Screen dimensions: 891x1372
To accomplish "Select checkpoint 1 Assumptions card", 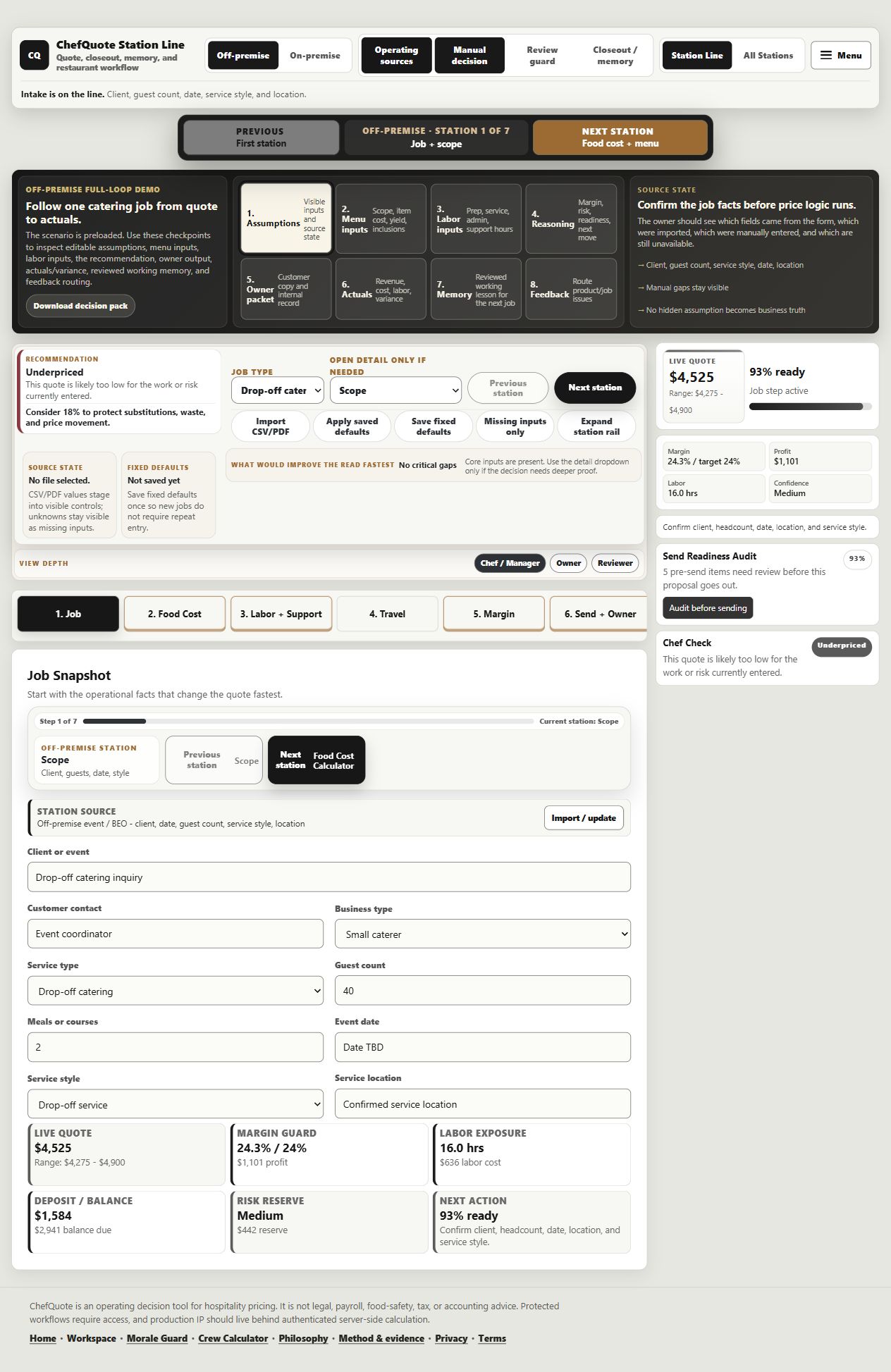I will [x=285, y=218].
